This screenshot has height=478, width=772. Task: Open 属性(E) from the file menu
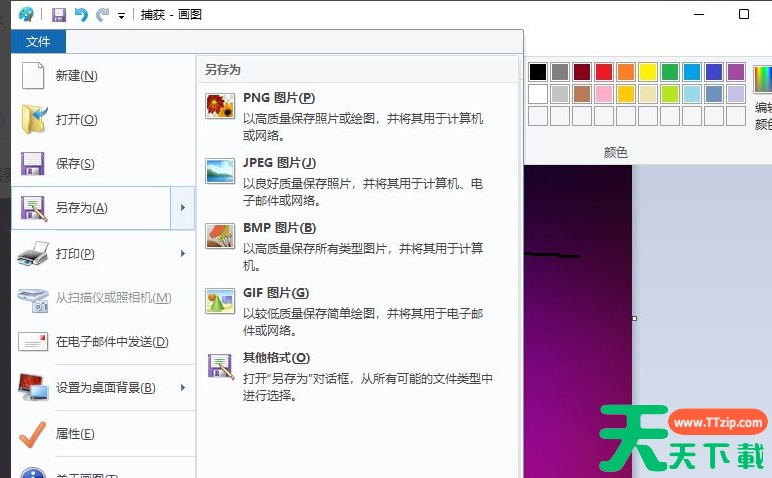pyautogui.click(x=103, y=434)
